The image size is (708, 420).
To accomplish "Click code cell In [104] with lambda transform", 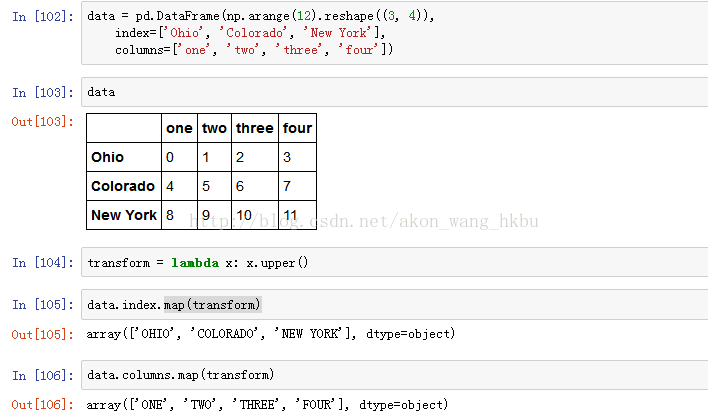I will (x=395, y=262).
